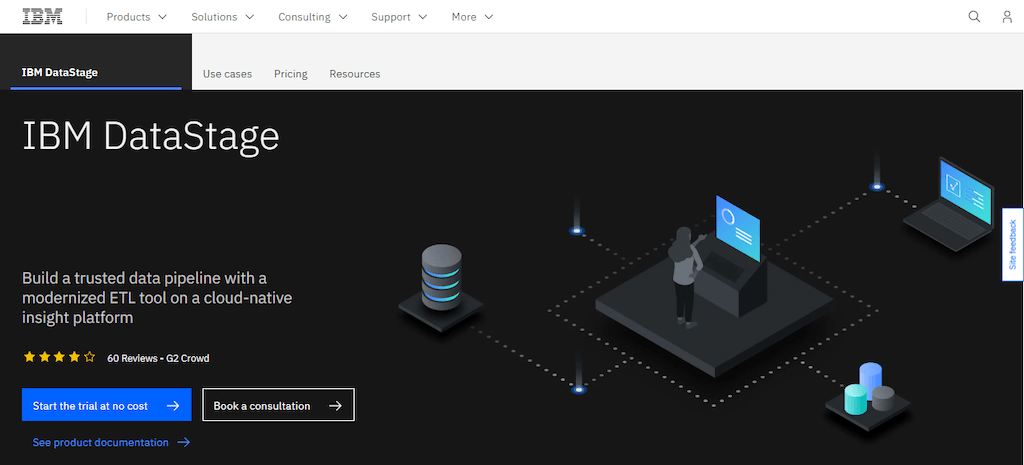
Task: Click Book a consultation button
Action: click(x=279, y=405)
